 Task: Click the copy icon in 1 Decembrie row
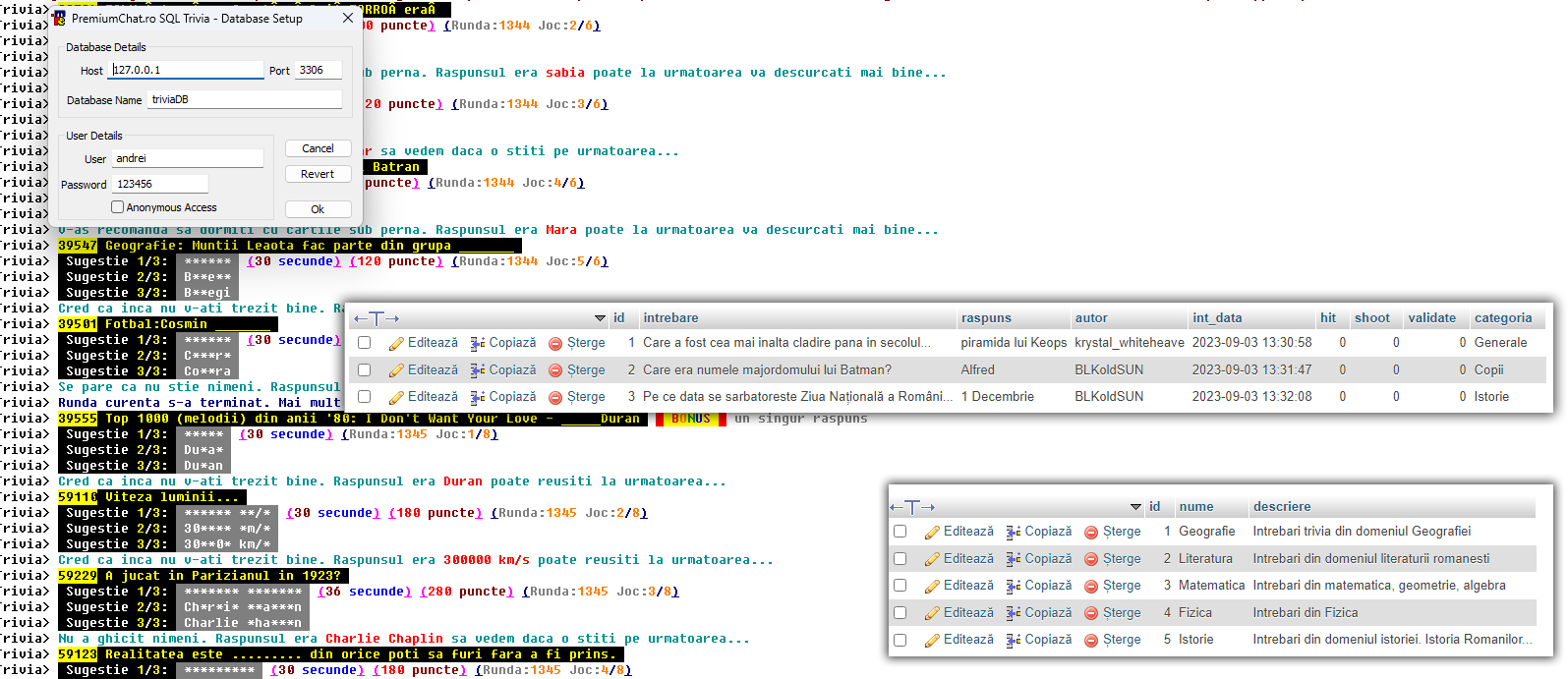pos(478,397)
